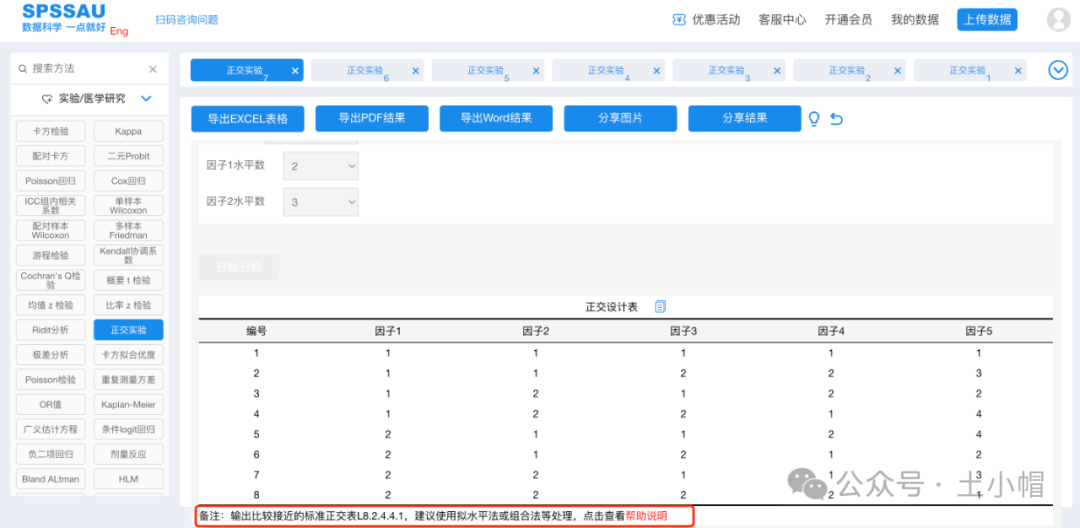Select Cochran's Q检验 method

click(51, 280)
